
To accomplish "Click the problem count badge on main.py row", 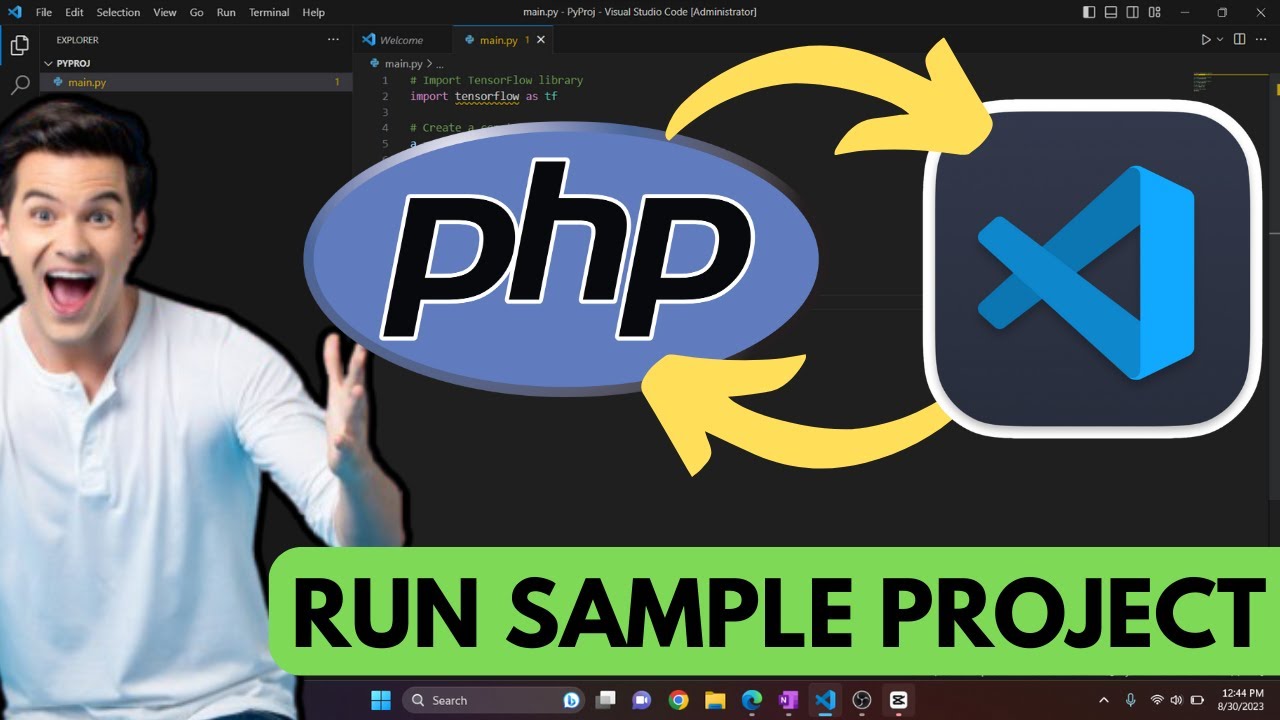I will click(337, 82).
